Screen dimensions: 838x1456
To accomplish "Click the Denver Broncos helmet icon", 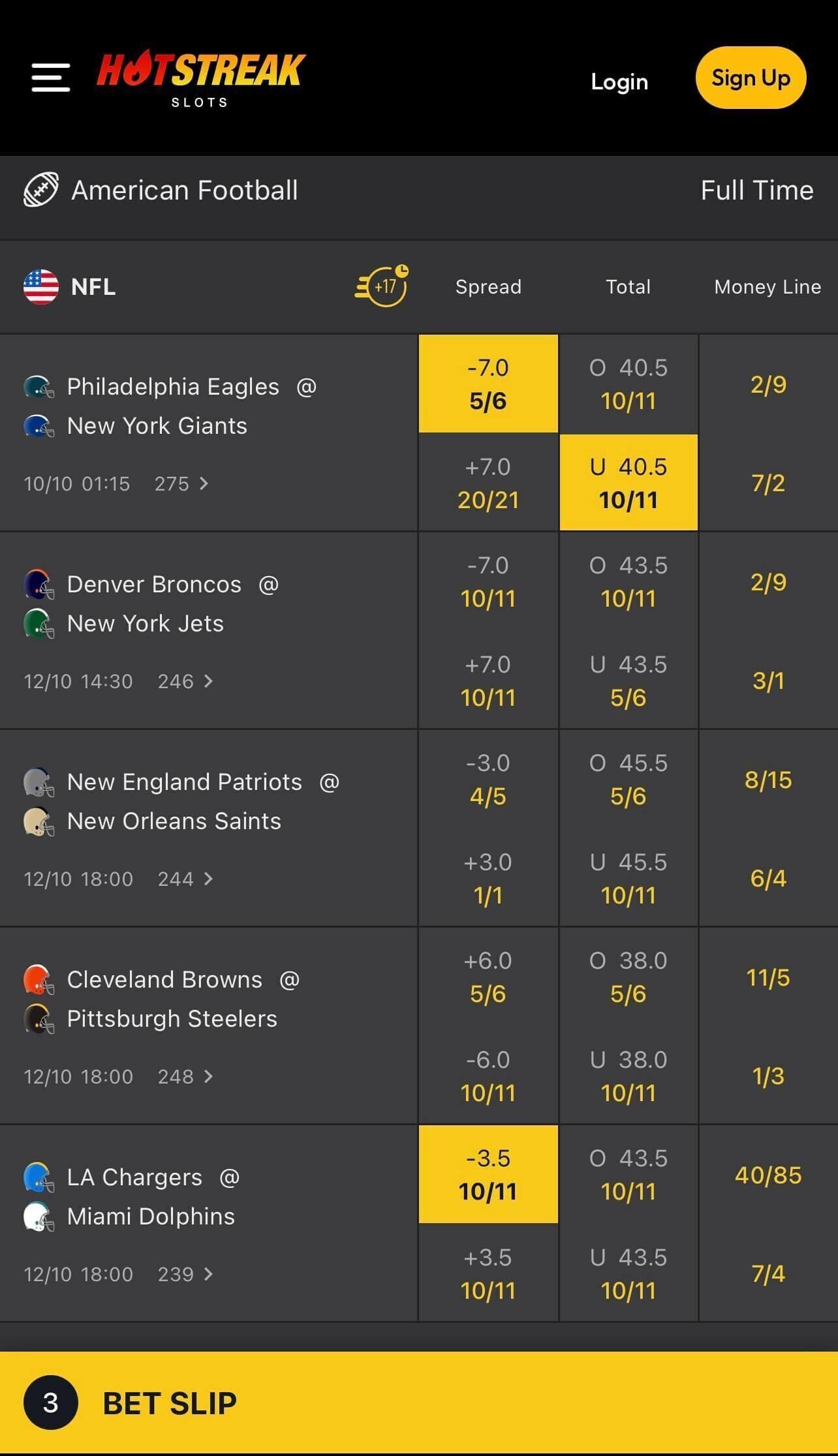I will click(x=39, y=584).
